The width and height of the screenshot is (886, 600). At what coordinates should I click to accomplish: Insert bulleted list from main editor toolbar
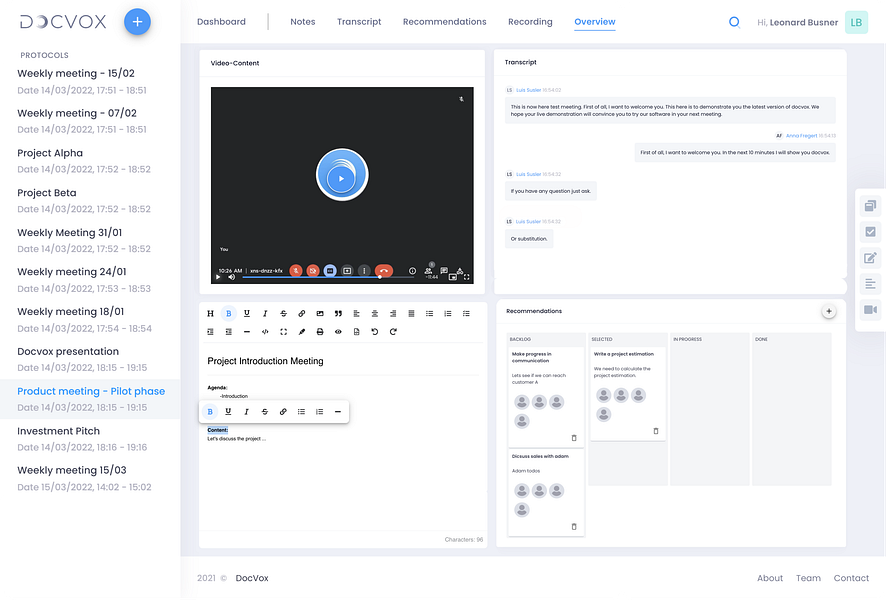429,314
